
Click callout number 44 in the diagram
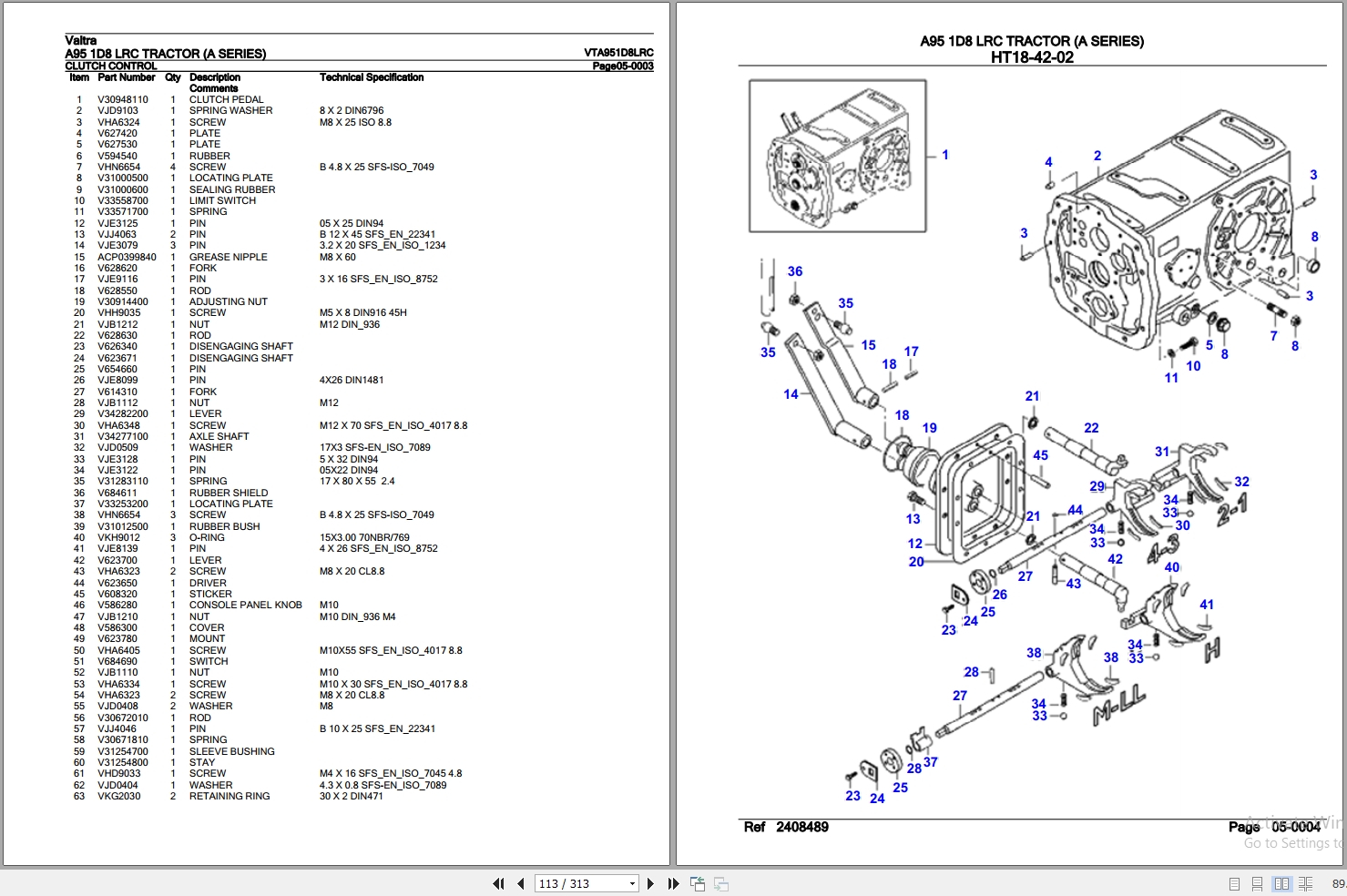(1076, 510)
